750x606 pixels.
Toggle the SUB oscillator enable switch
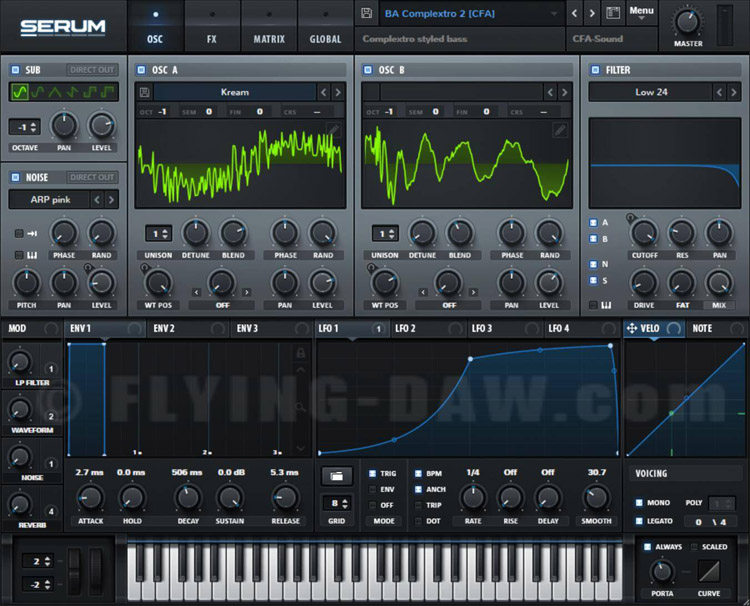pos(15,70)
